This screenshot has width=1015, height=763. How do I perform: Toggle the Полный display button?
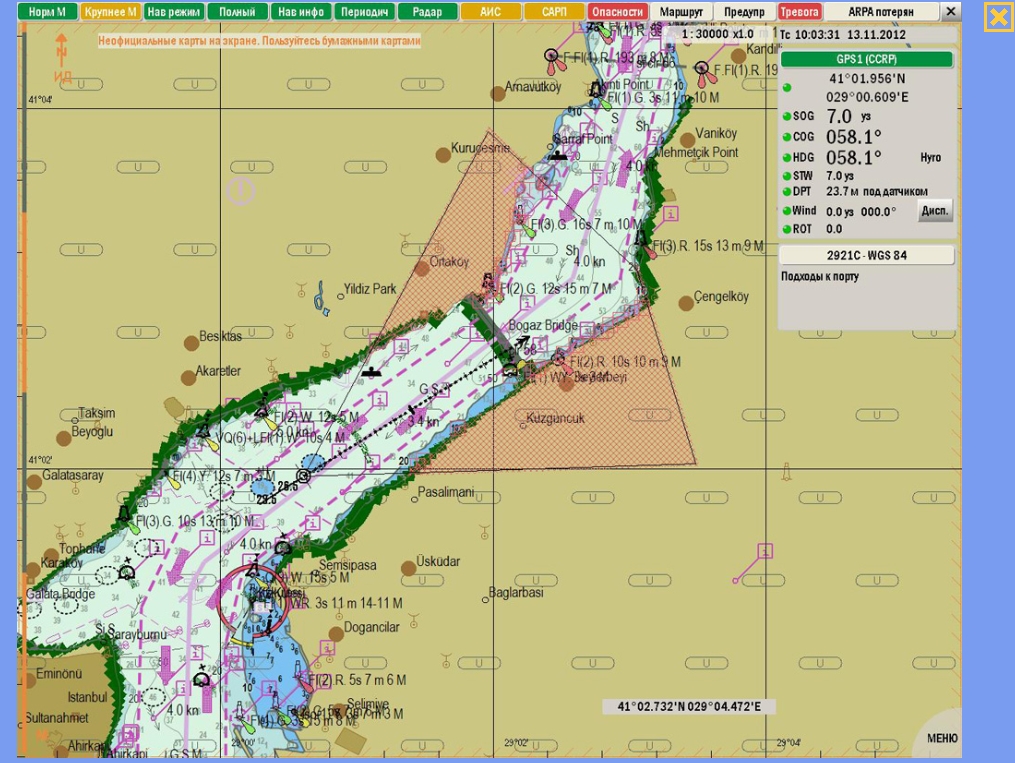point(237,12)
